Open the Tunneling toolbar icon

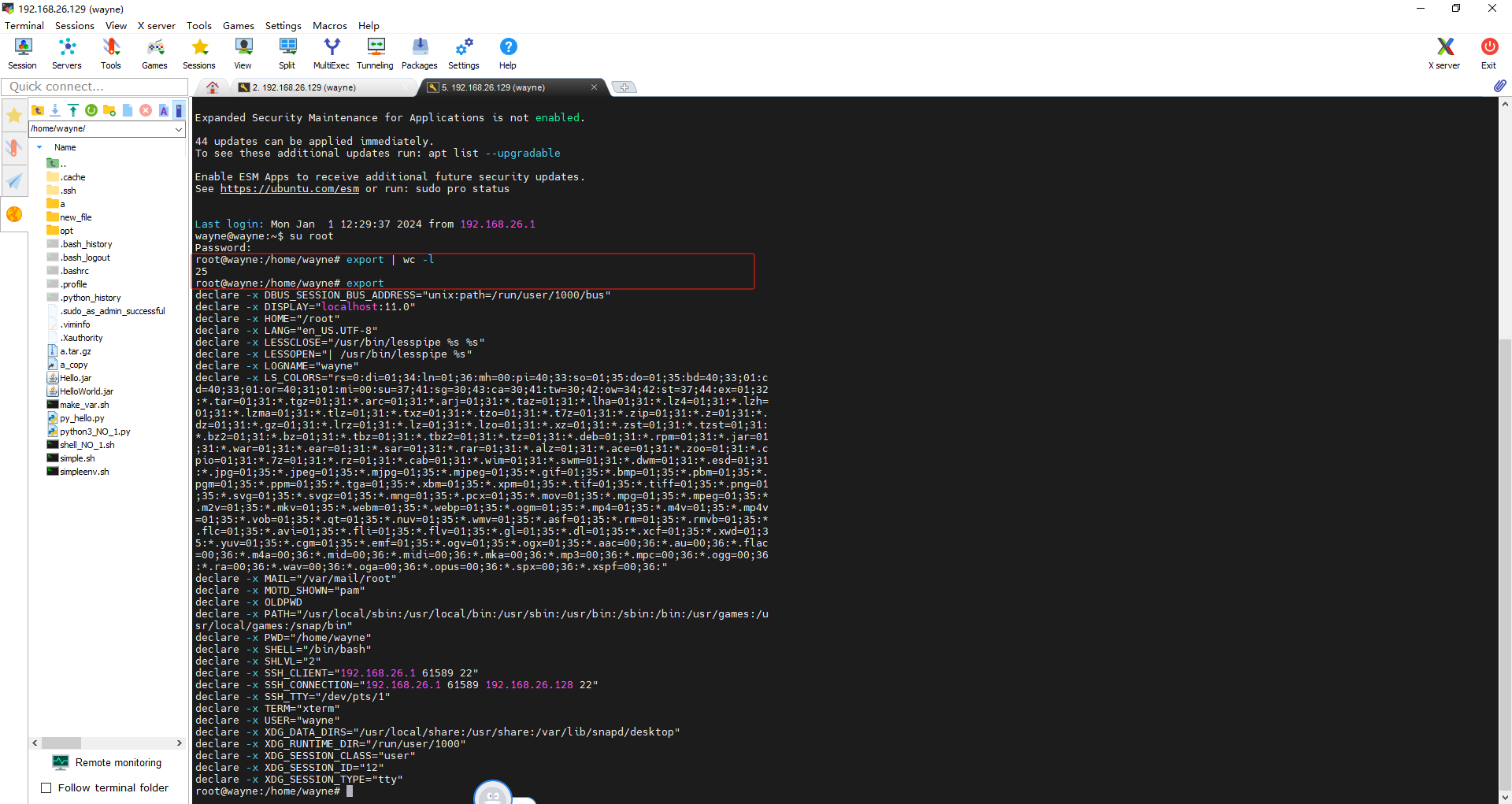pos(376,54)
